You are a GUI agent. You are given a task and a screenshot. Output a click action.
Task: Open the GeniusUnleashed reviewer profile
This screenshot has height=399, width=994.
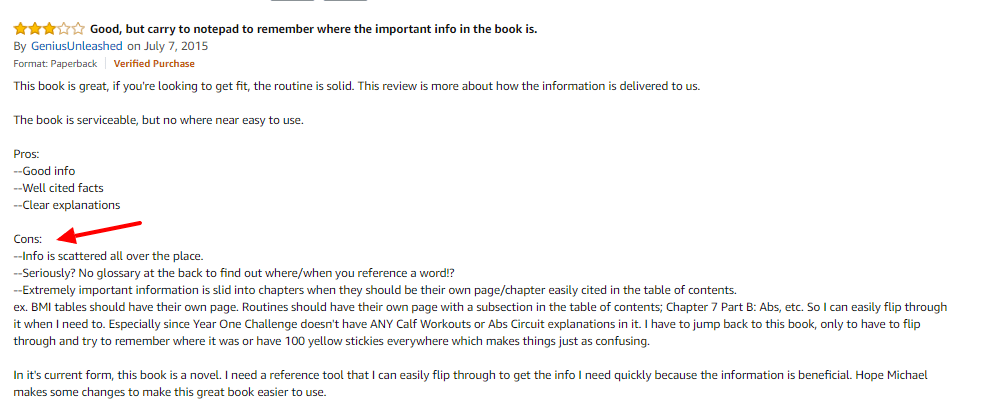click(77, 46)
